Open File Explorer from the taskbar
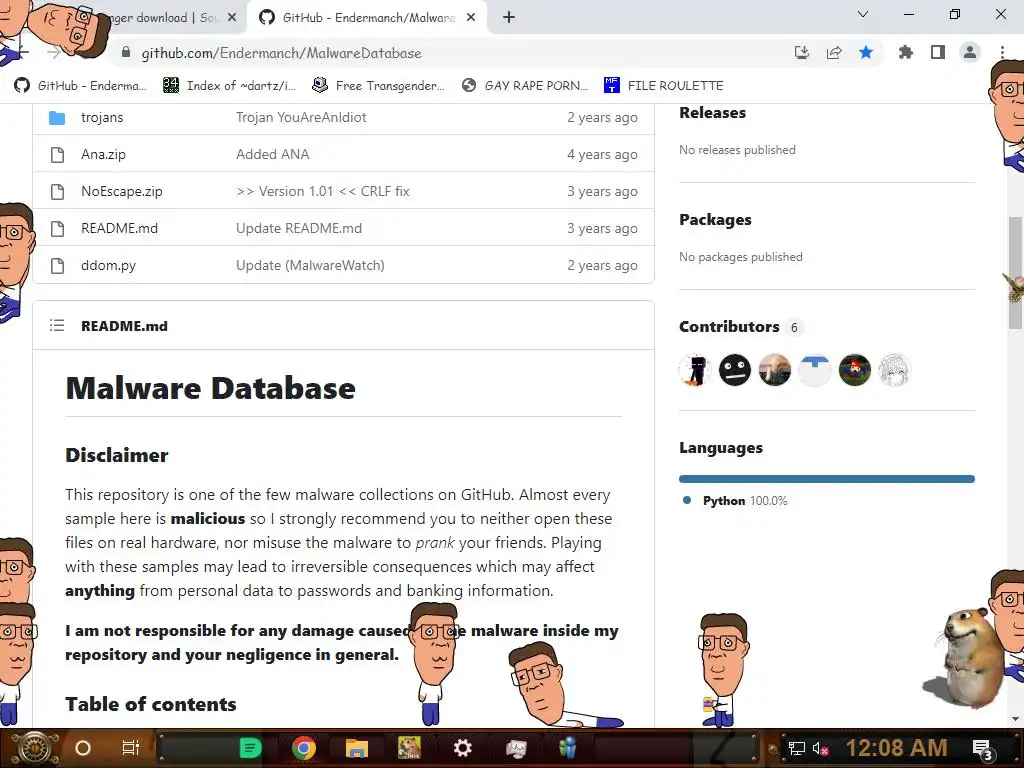The image size is (1024, 768). click(357, 748)
